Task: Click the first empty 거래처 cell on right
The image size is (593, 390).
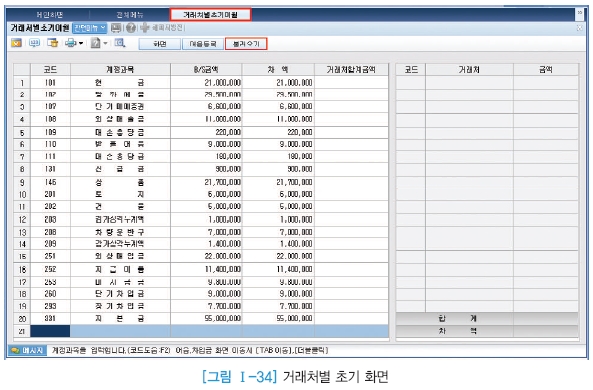Action: (469, 83)
